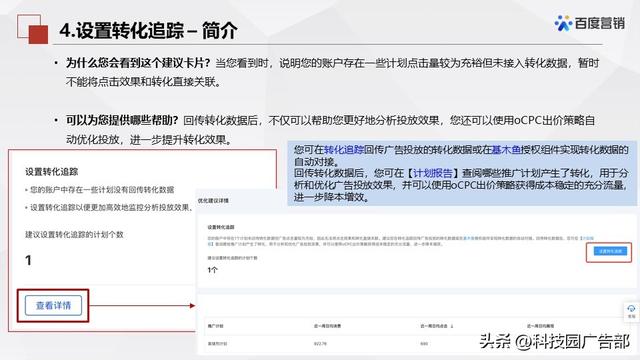Click the 822.78 cell in the plan table
The image size is (640, 360).
(320, 344)
